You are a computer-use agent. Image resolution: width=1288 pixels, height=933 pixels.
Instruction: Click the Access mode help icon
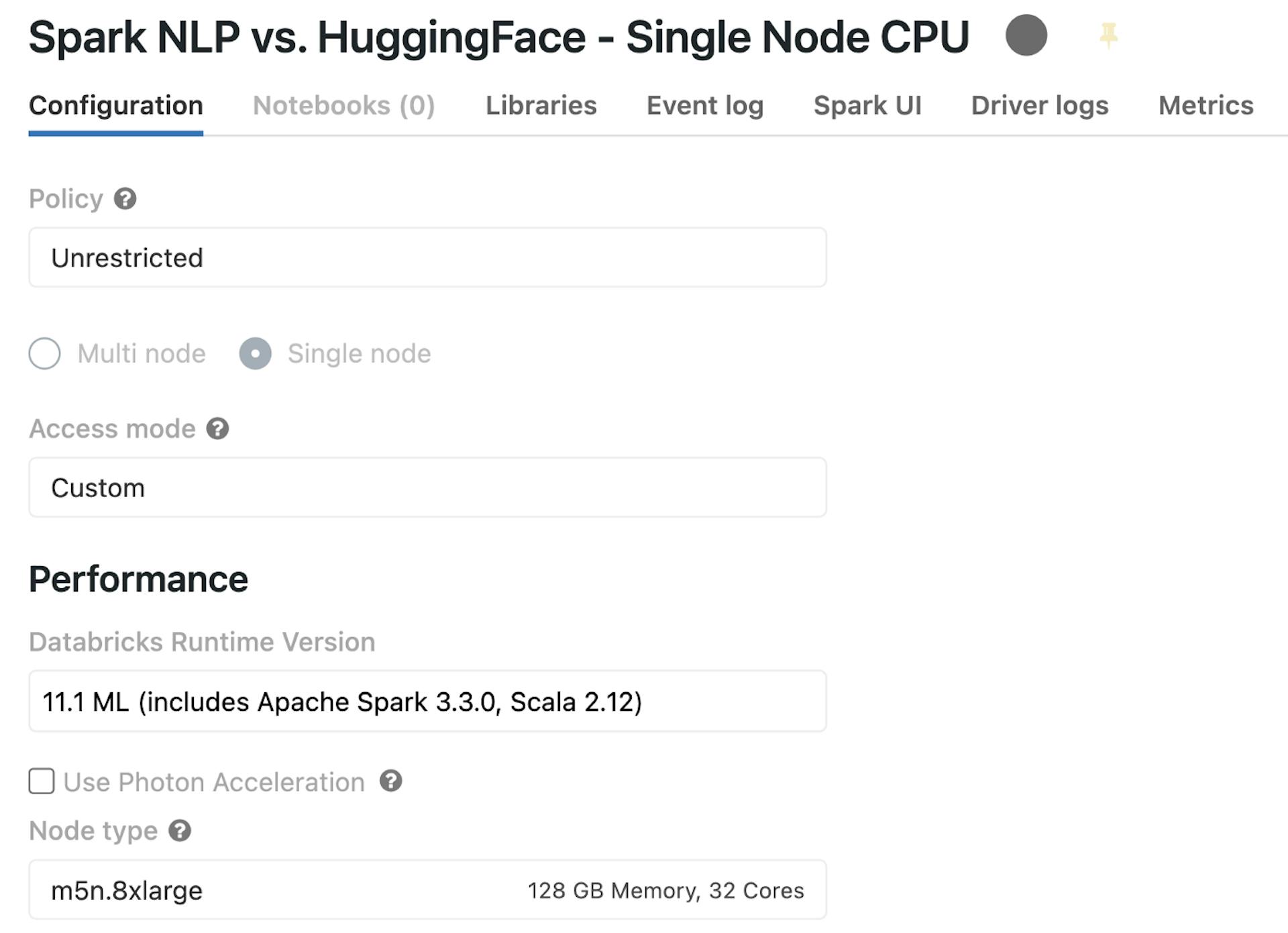coord(217,428)
